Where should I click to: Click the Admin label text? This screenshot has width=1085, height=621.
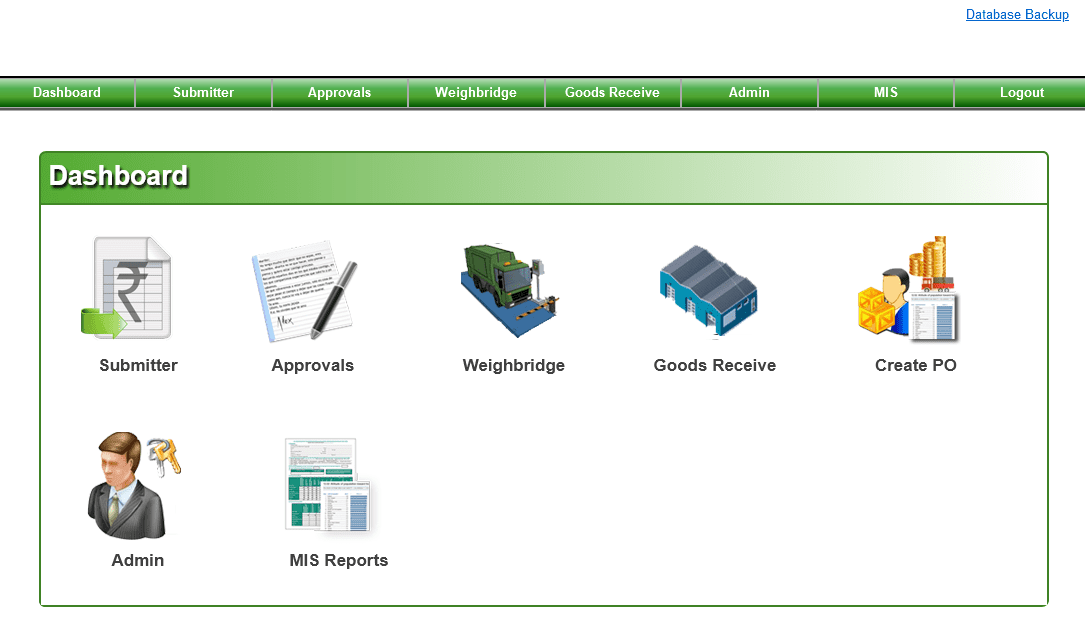(137, 560)
